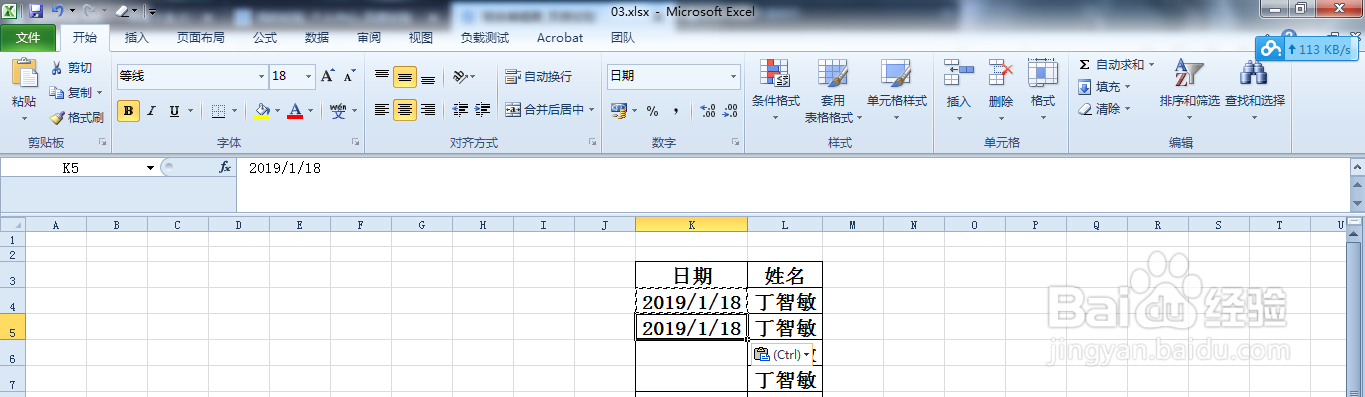Open the fill color dropdown arrow
This screenshot has height=397, width=1365.
click(x=277, y=110)
